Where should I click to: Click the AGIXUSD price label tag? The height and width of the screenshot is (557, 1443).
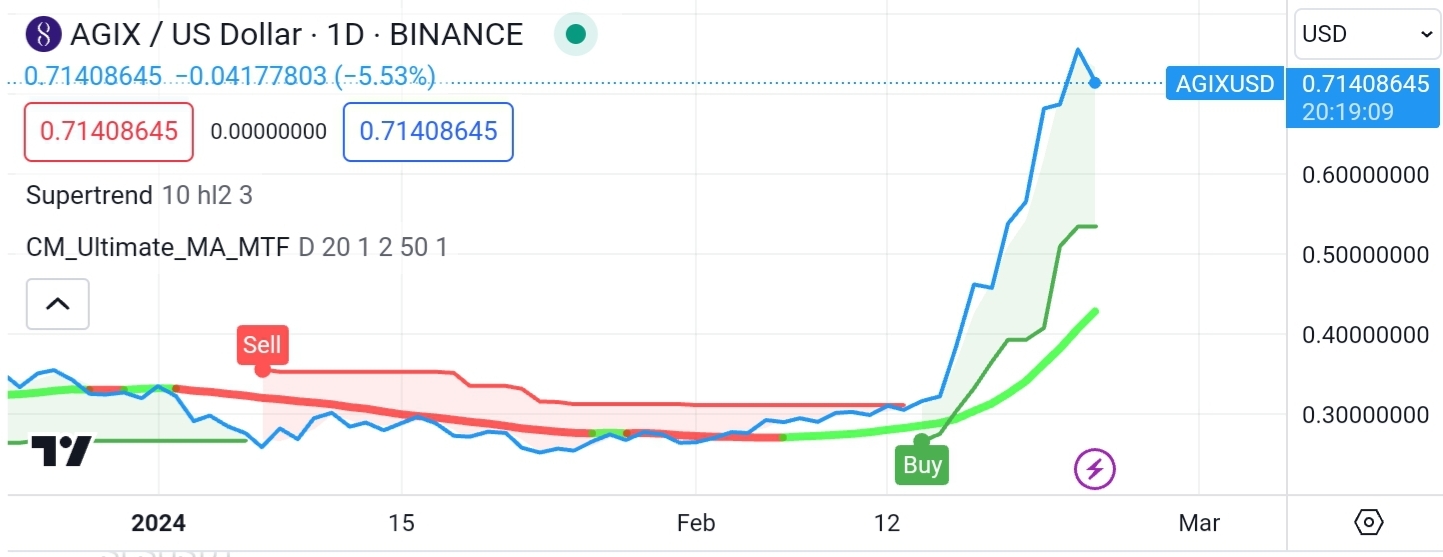pyautogui.click(x=1225, y=84)
